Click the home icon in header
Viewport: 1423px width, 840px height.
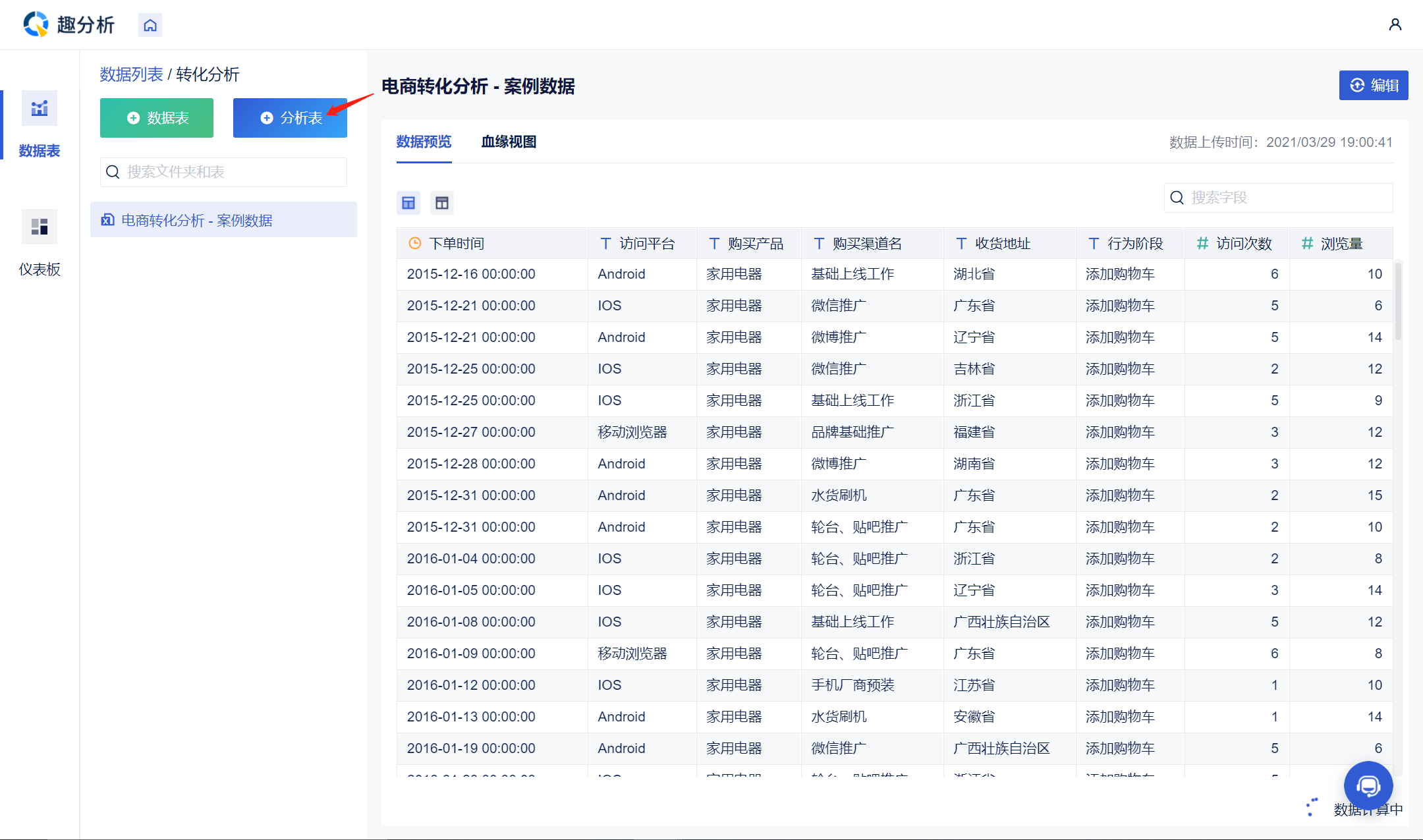(x=150, y=25)
